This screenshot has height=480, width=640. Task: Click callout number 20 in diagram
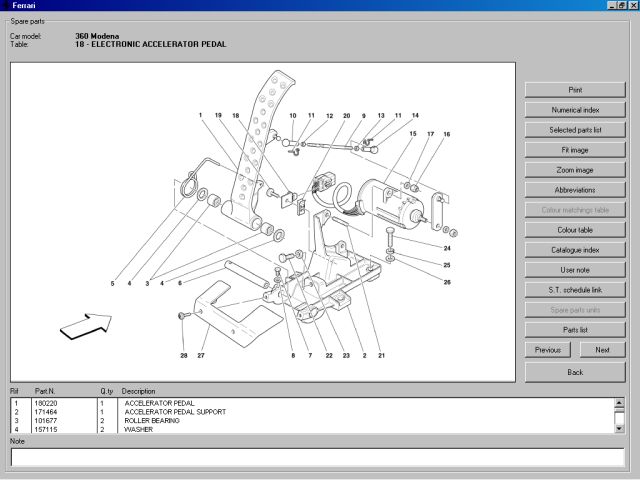347,116
